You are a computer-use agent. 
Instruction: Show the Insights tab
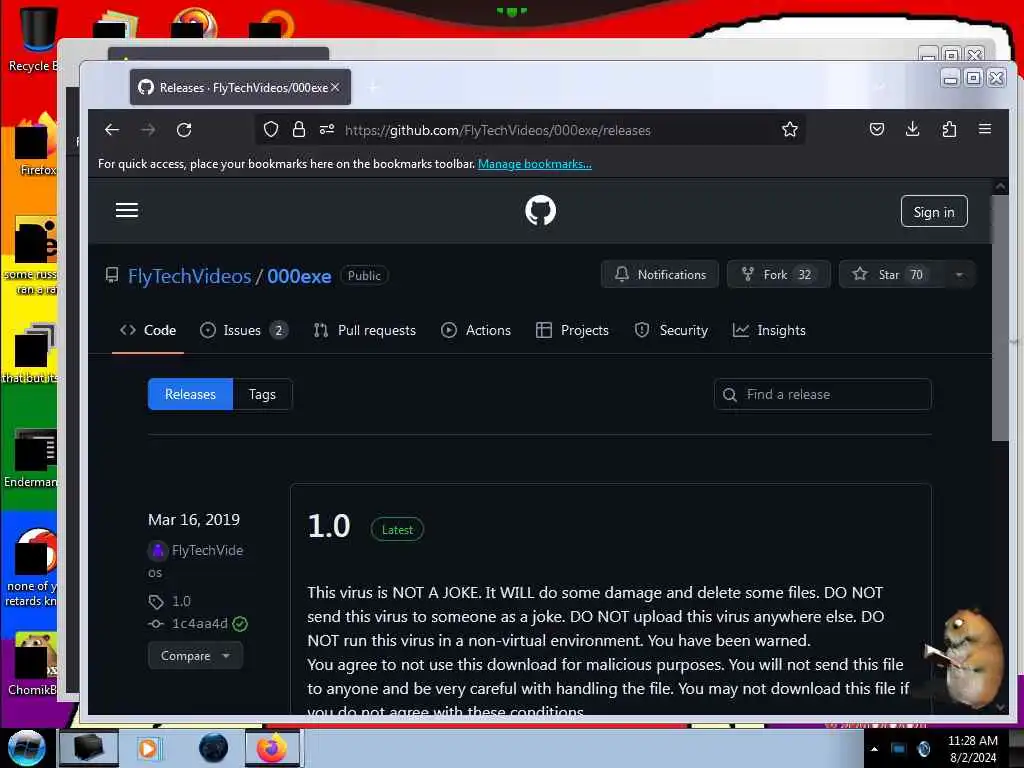click(x=769, y=330)
